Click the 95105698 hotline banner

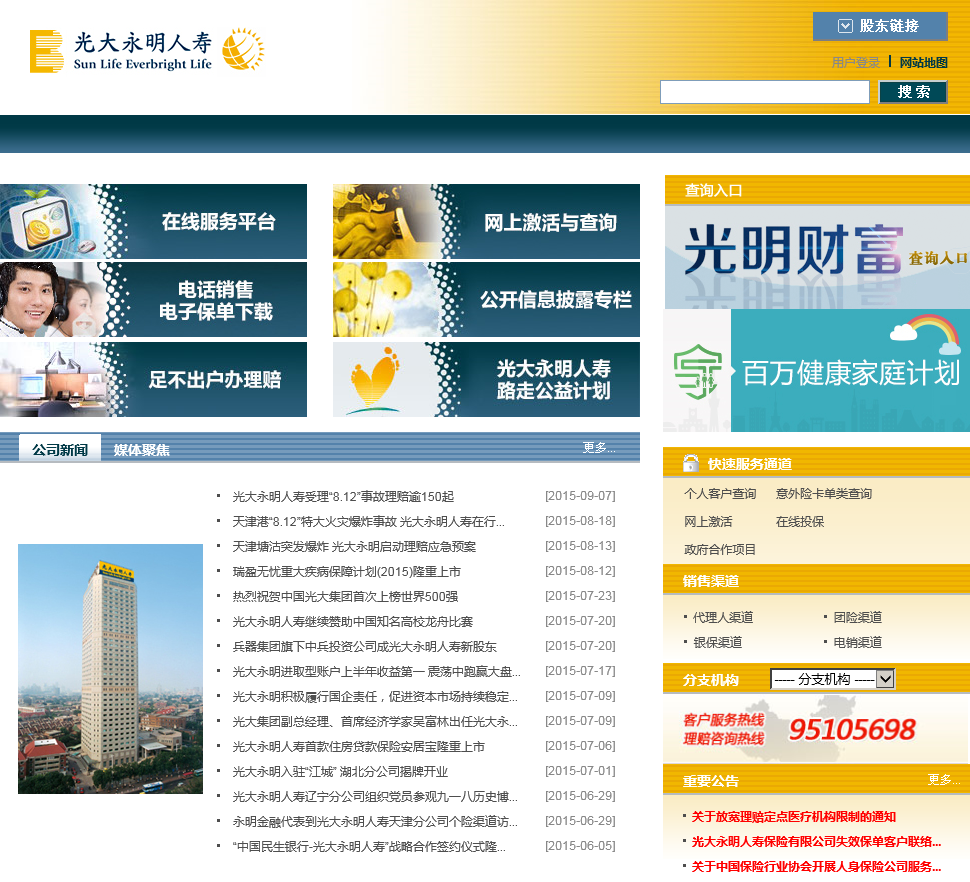click(815, 728)
